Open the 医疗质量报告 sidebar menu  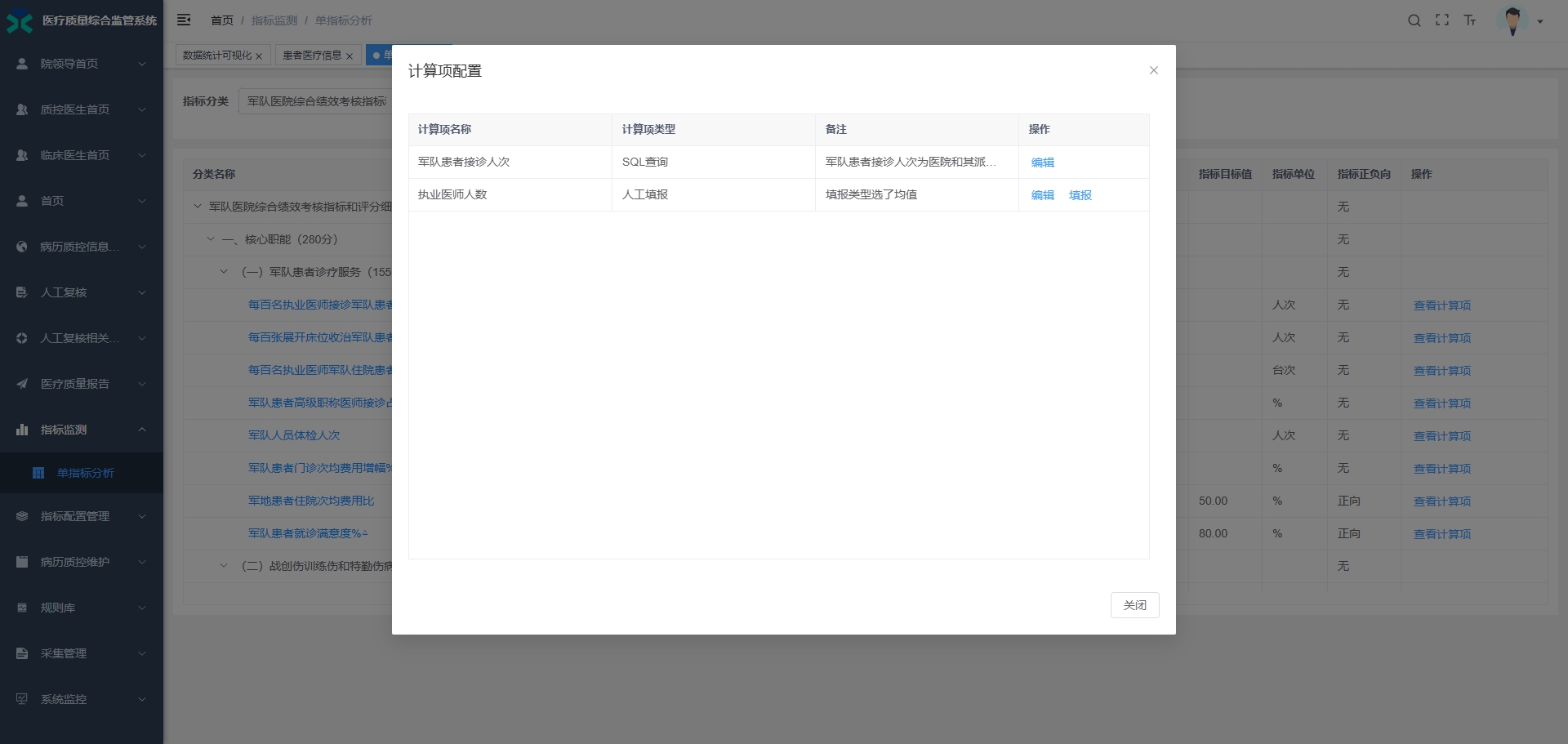click(x=82, y=384)
